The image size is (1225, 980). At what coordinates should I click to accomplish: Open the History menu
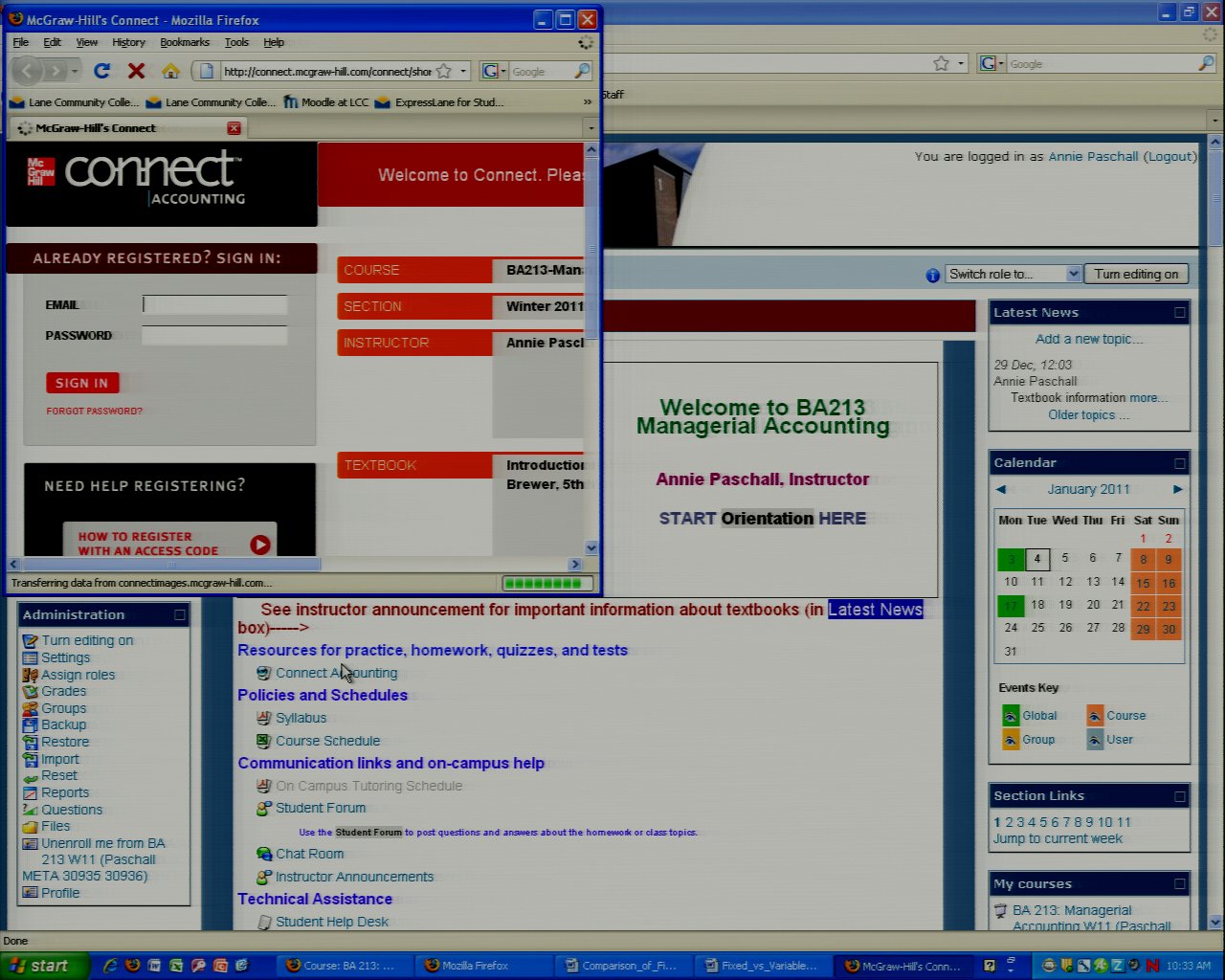click(128, 42)
